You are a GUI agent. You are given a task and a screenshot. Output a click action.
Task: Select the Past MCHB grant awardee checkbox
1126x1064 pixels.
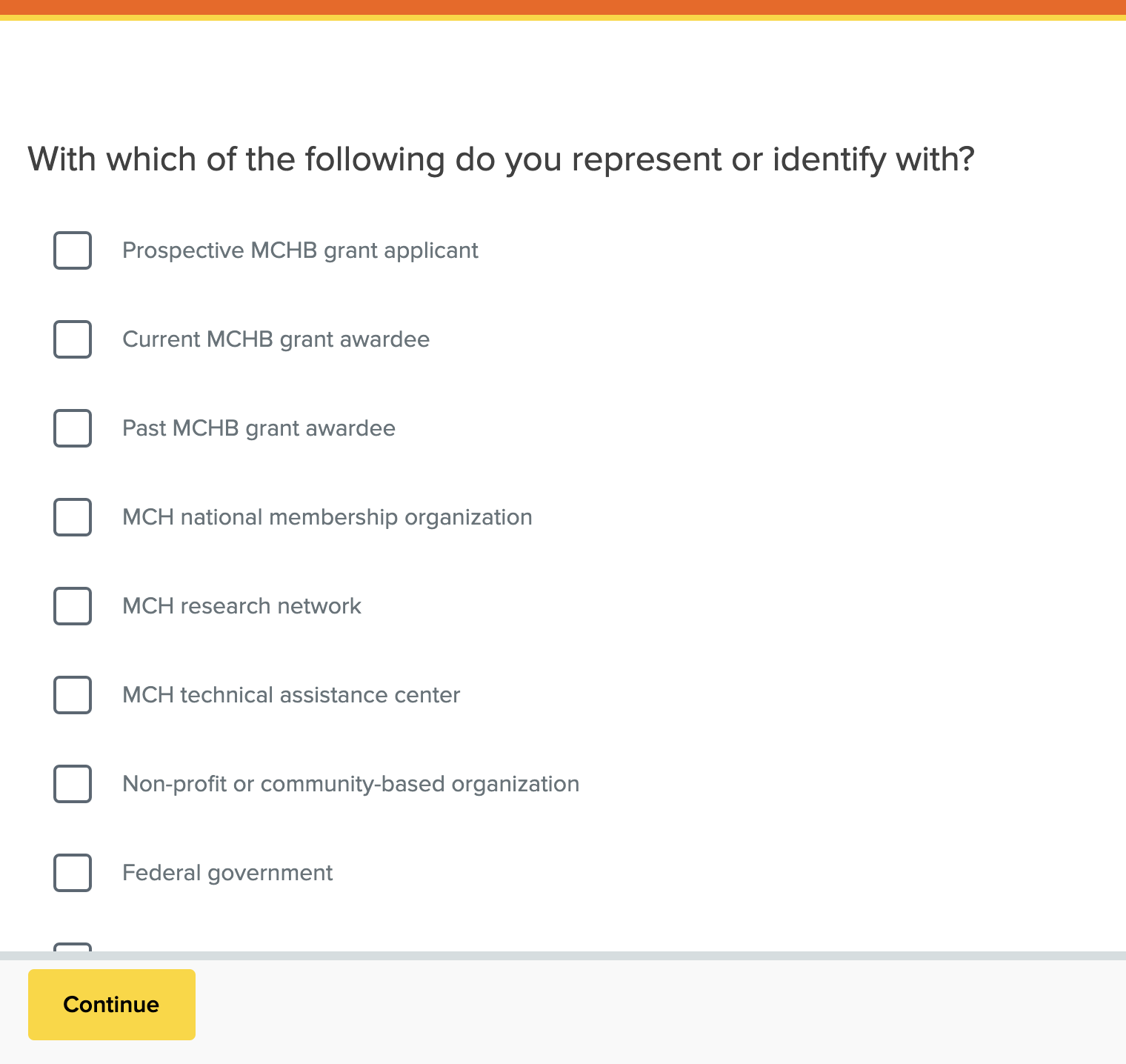coord(73,428)
